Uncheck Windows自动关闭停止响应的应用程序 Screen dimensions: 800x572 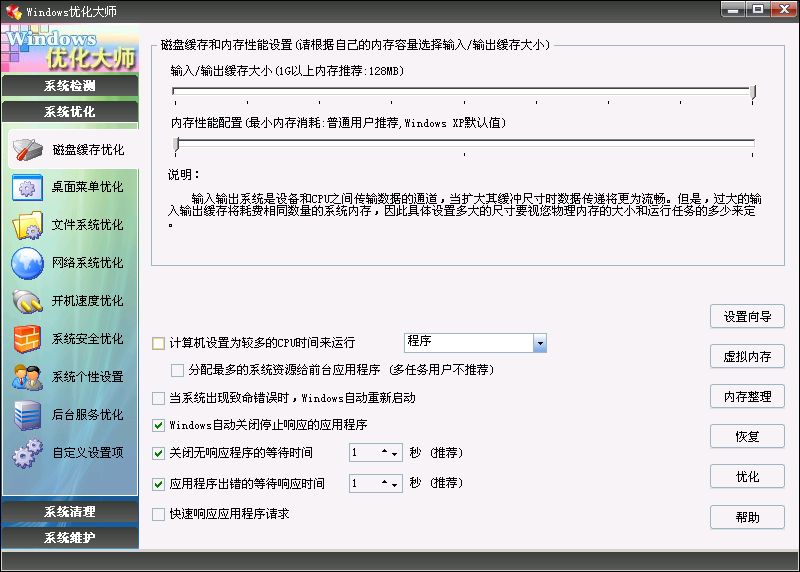[158, 425]
